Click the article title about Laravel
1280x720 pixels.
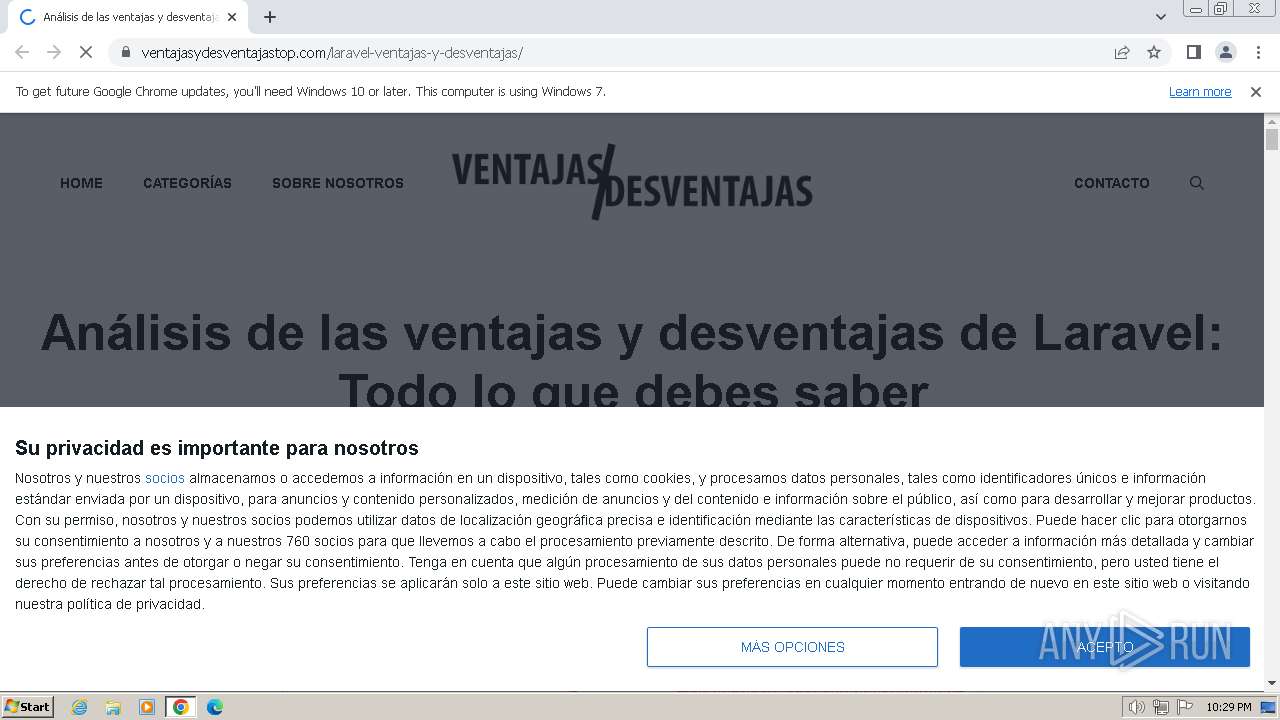click(x=632, y=361)
